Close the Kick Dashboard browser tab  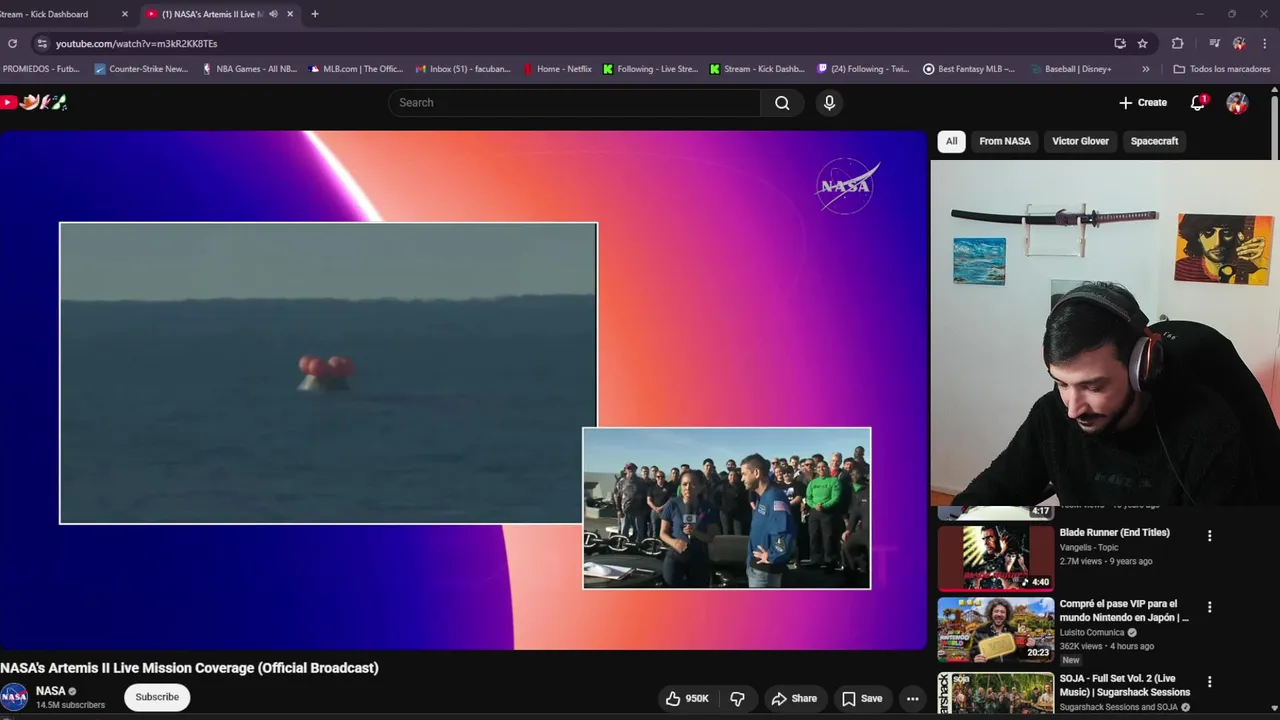tap(125, 14)
